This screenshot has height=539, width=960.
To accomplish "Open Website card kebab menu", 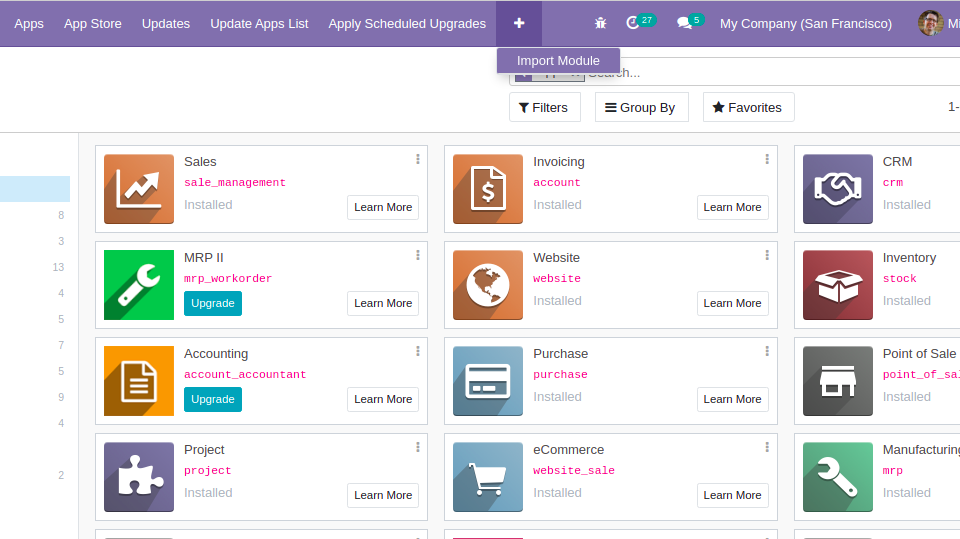I will coord(767,255).
